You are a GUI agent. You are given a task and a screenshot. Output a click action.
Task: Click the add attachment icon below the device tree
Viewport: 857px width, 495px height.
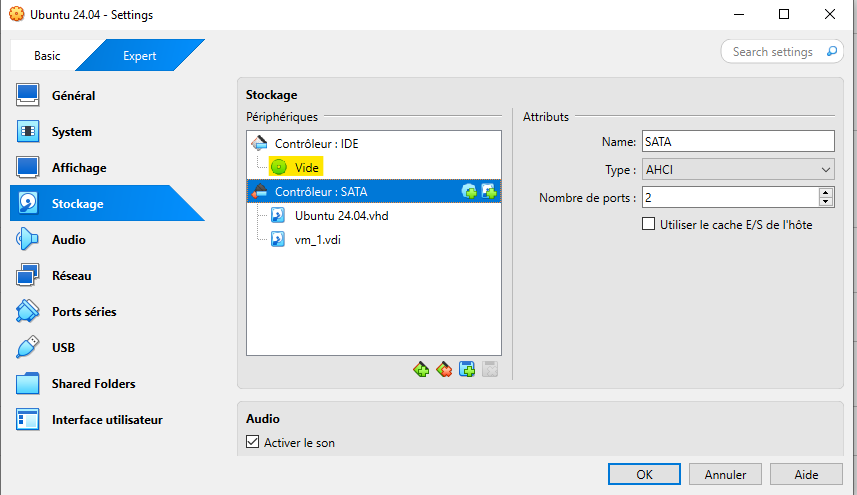pyautogui.click(x=467, y=370)
